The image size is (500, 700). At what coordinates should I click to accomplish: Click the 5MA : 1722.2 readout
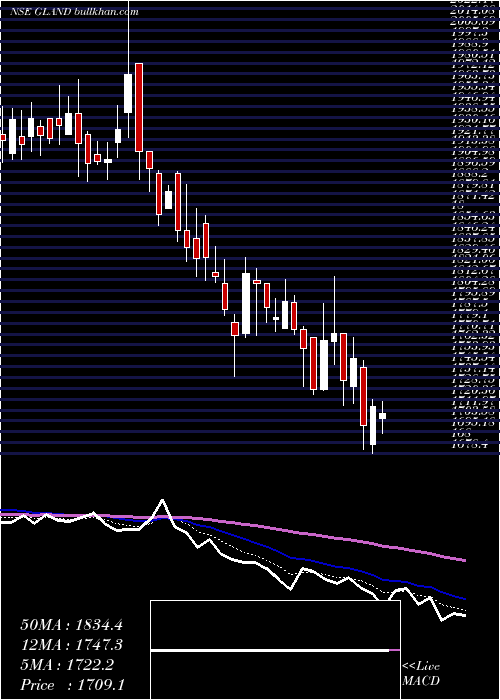click(67, 665)
